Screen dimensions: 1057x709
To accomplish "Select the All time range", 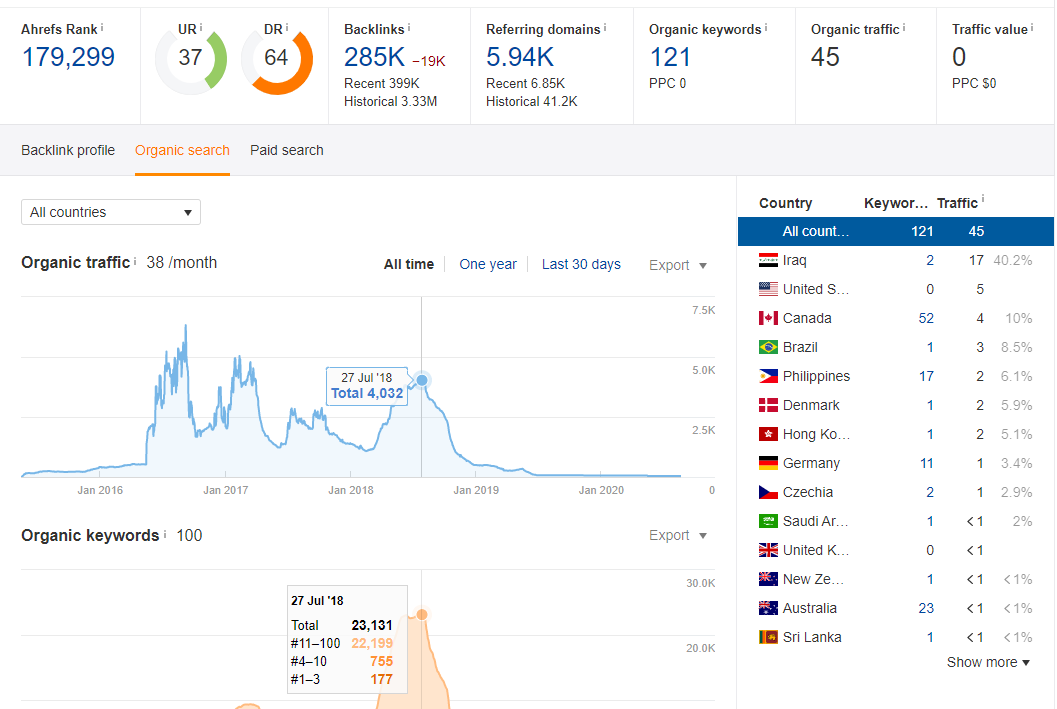I will [409, 264].
